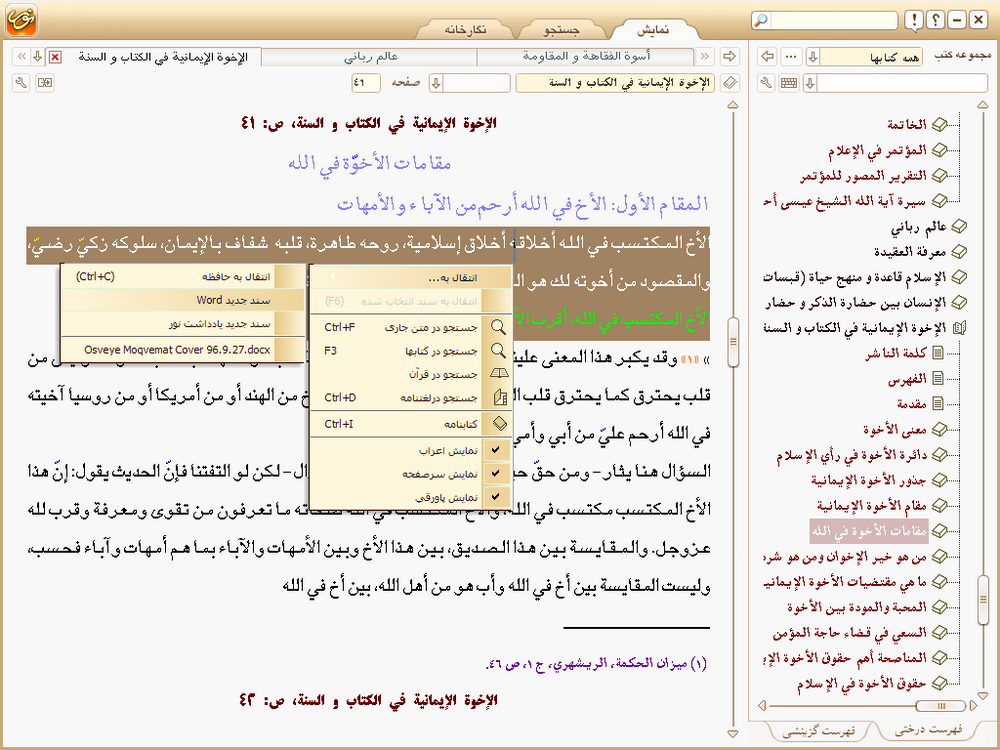Screen dimensions: 1000x750
Task: Click the split view icon beside the wrench icon
Action: point(45,83)
